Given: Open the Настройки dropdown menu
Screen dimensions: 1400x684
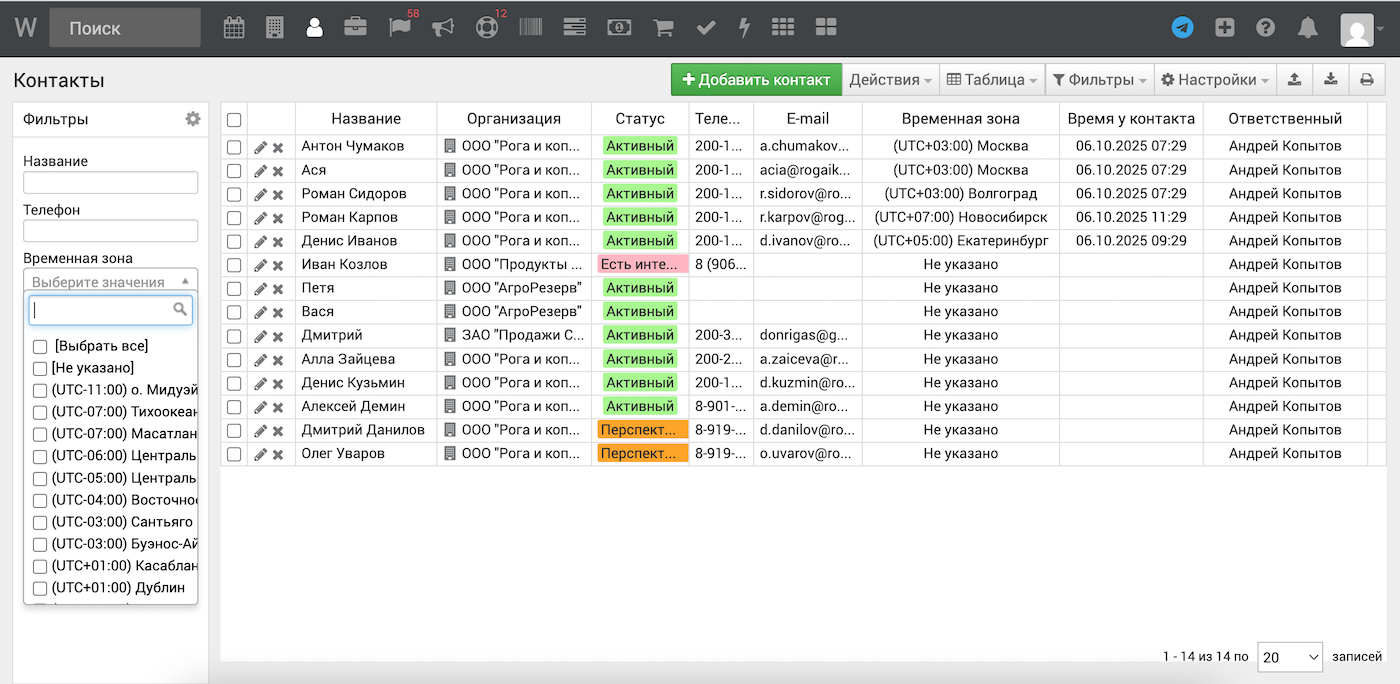Looking at the screenshot, I should click(x=1215, y=80).
